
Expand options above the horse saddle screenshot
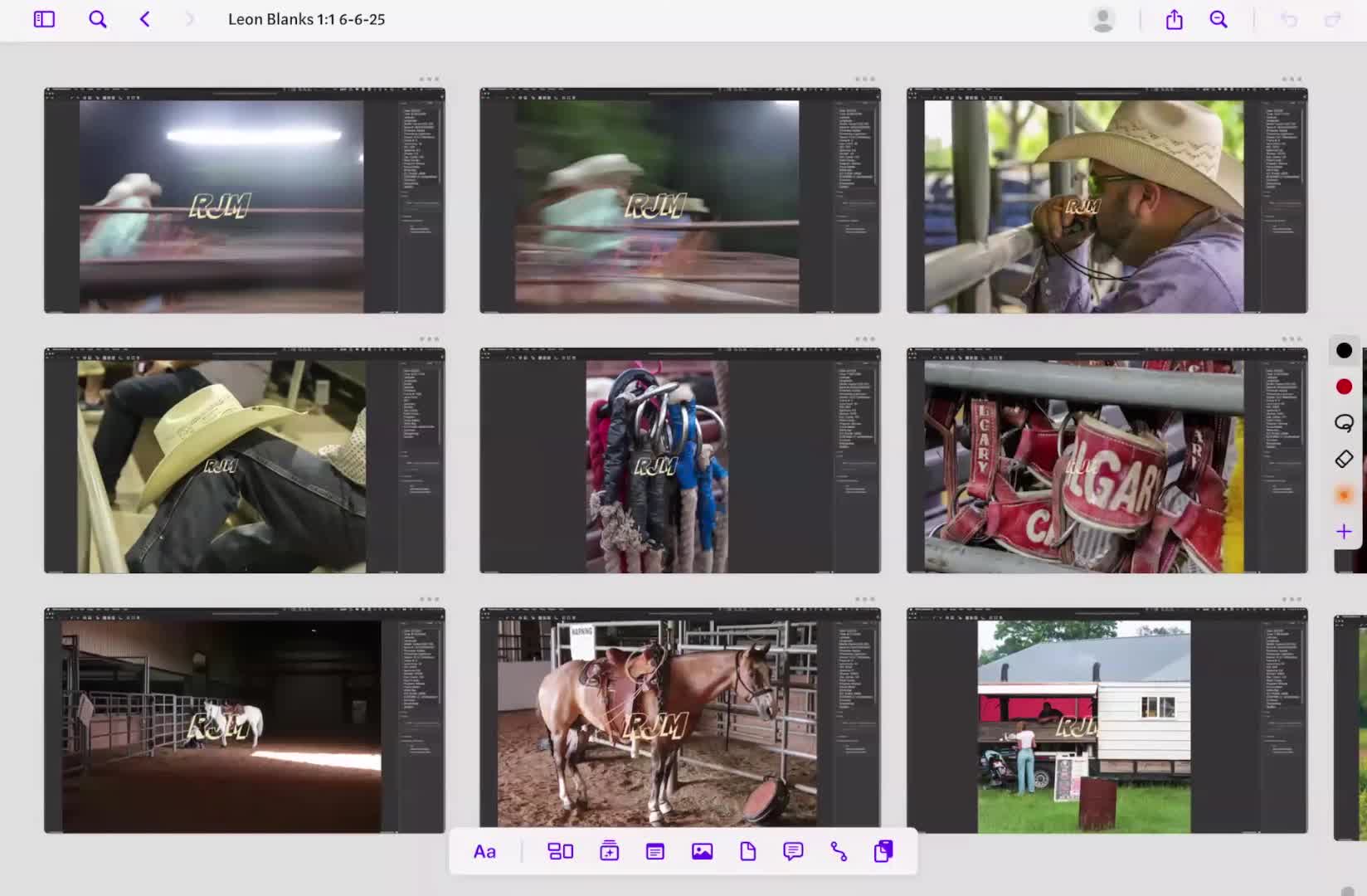pos(864,599)
